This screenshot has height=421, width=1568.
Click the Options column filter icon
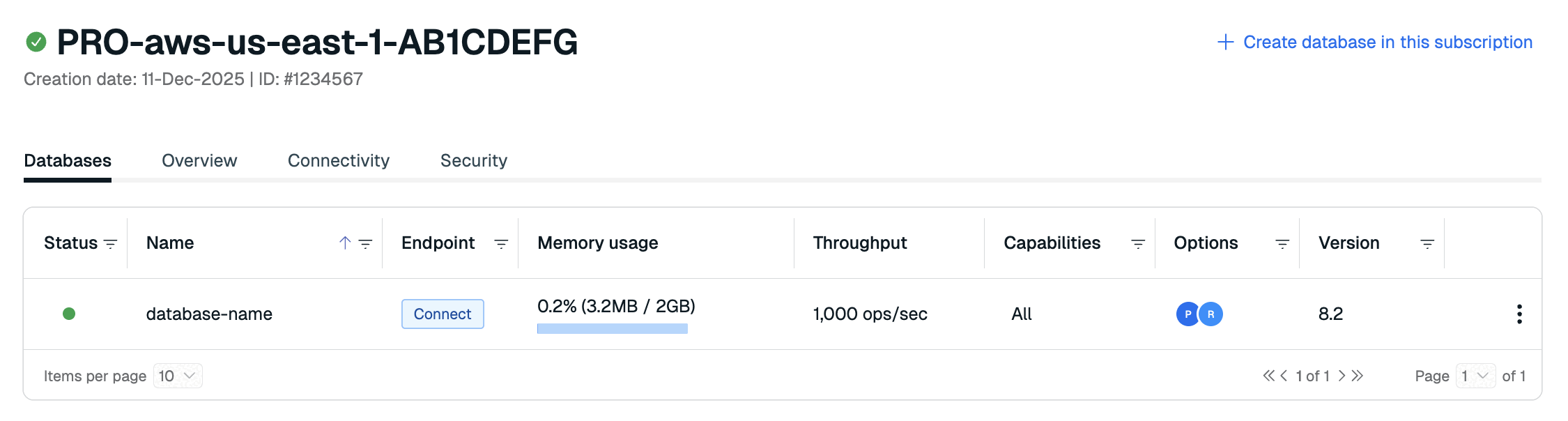(1282, 244)
